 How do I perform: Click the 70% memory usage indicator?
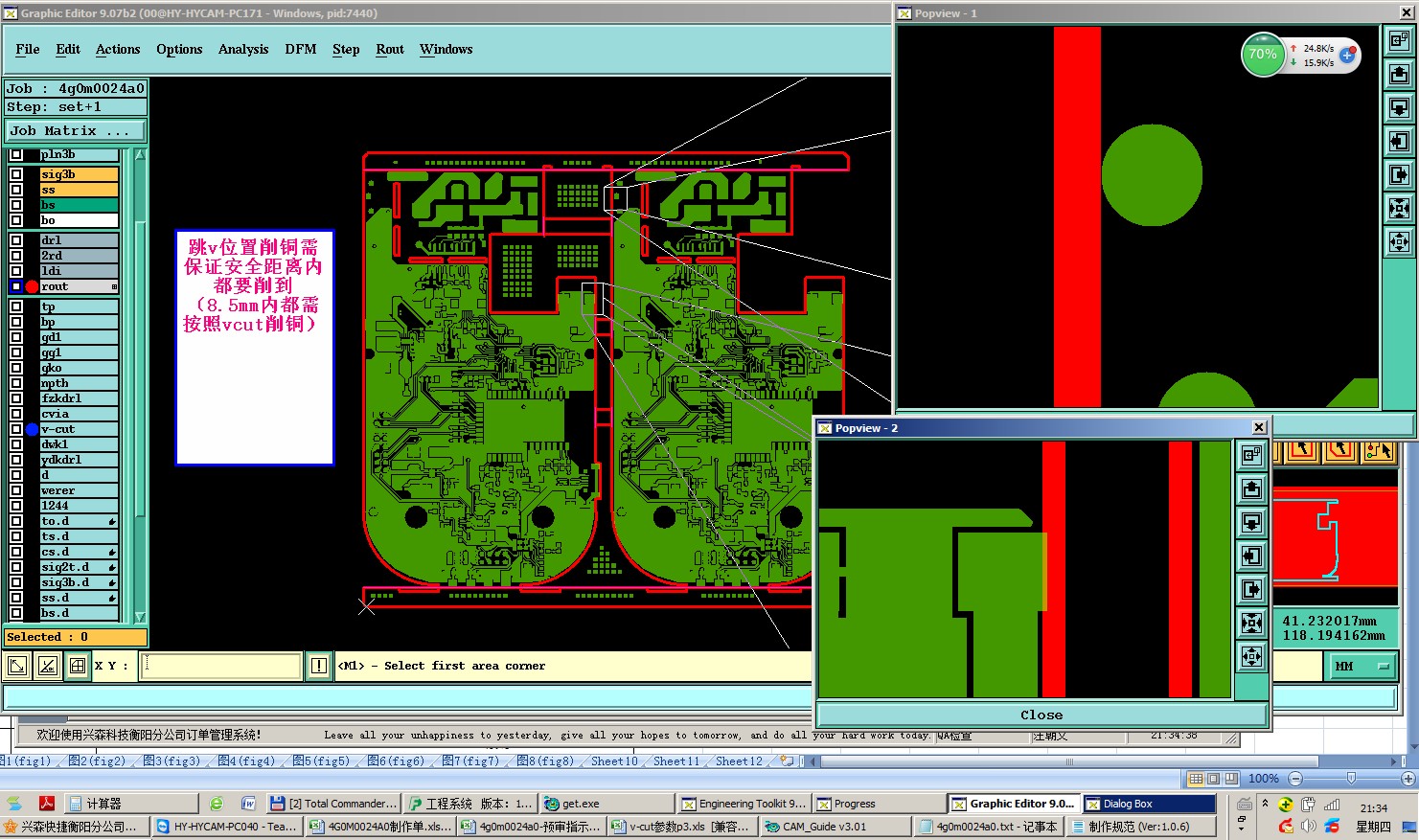coord(1262,55)
